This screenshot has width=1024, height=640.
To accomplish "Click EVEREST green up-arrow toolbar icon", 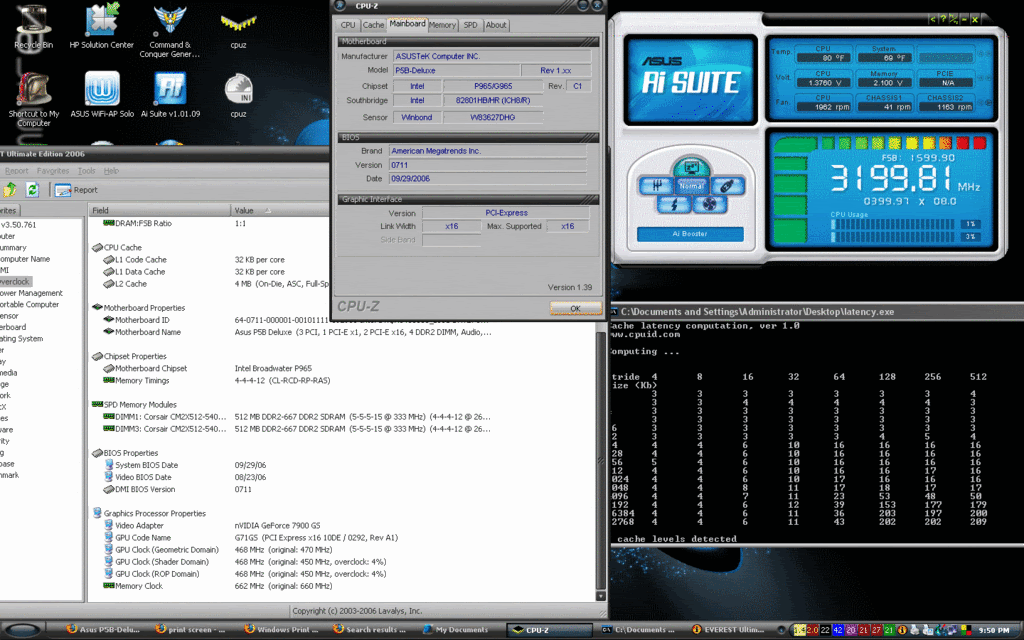I will pyautogui.click(x=10, y=189).
